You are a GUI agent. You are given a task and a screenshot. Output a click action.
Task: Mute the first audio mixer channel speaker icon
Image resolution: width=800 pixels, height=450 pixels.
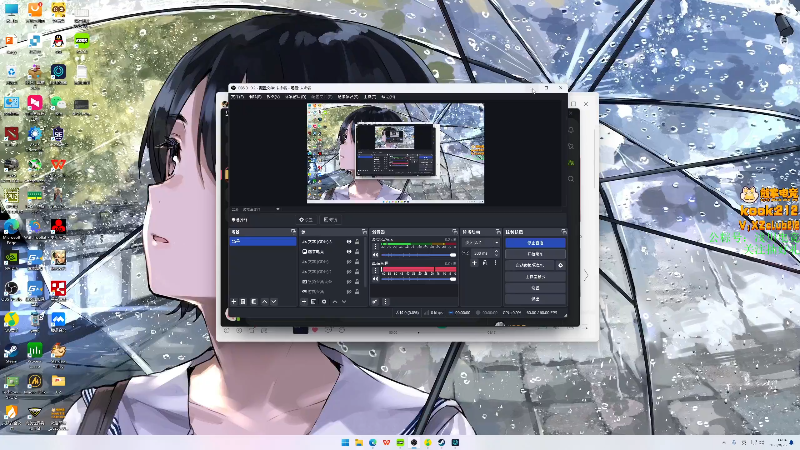tap(376, 255)
